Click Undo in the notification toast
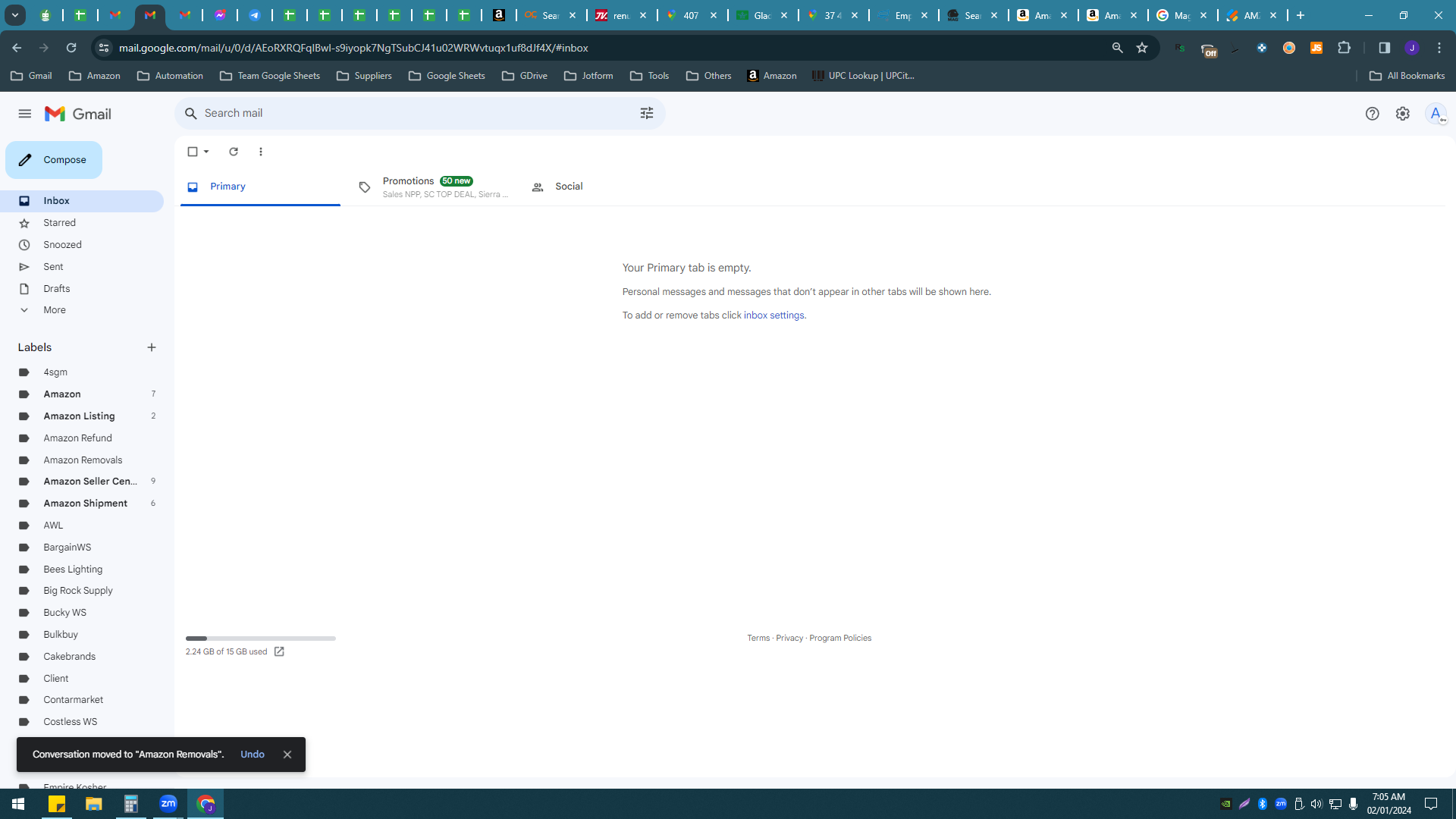Viewport: 1456px width, 819px height. click(253, 755)
